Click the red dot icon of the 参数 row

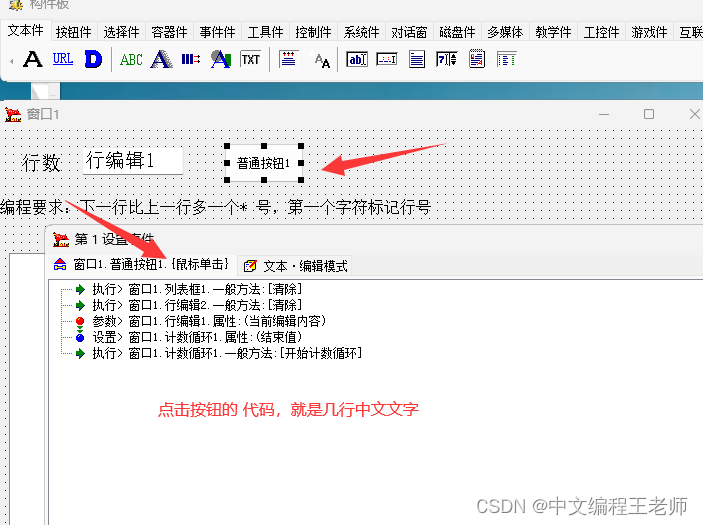point(80,321)
